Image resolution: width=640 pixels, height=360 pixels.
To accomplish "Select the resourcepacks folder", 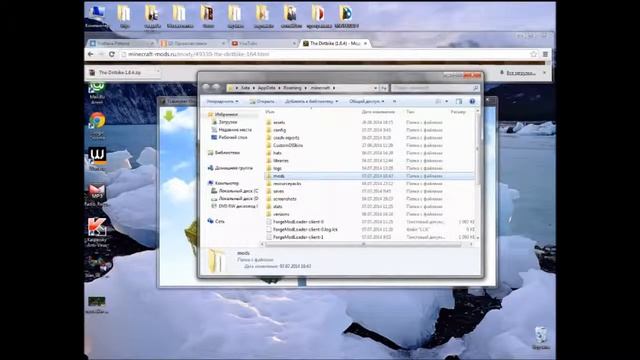I will pyautogui.click(x=287, y=184).
